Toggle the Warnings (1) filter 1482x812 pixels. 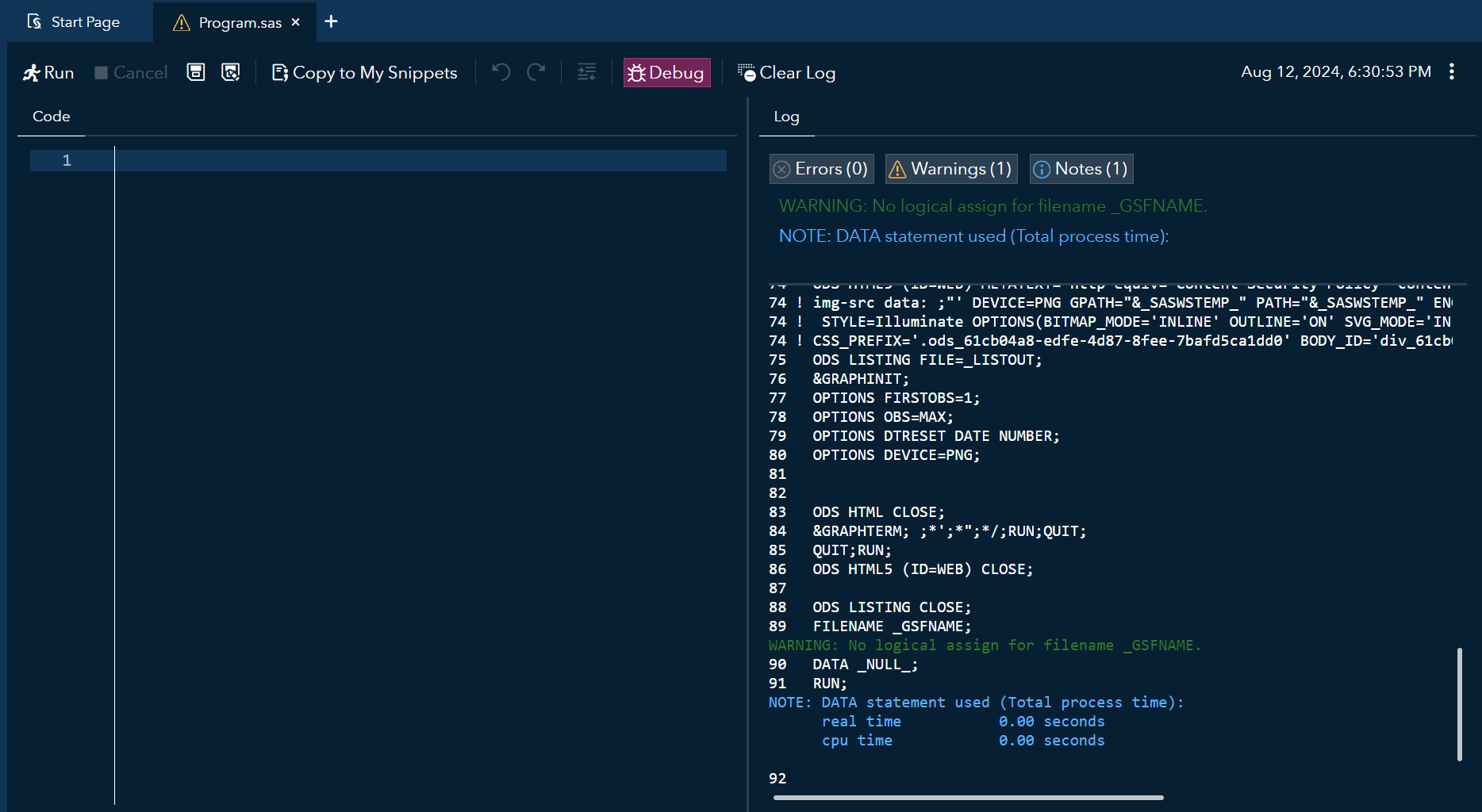[950, 169]
